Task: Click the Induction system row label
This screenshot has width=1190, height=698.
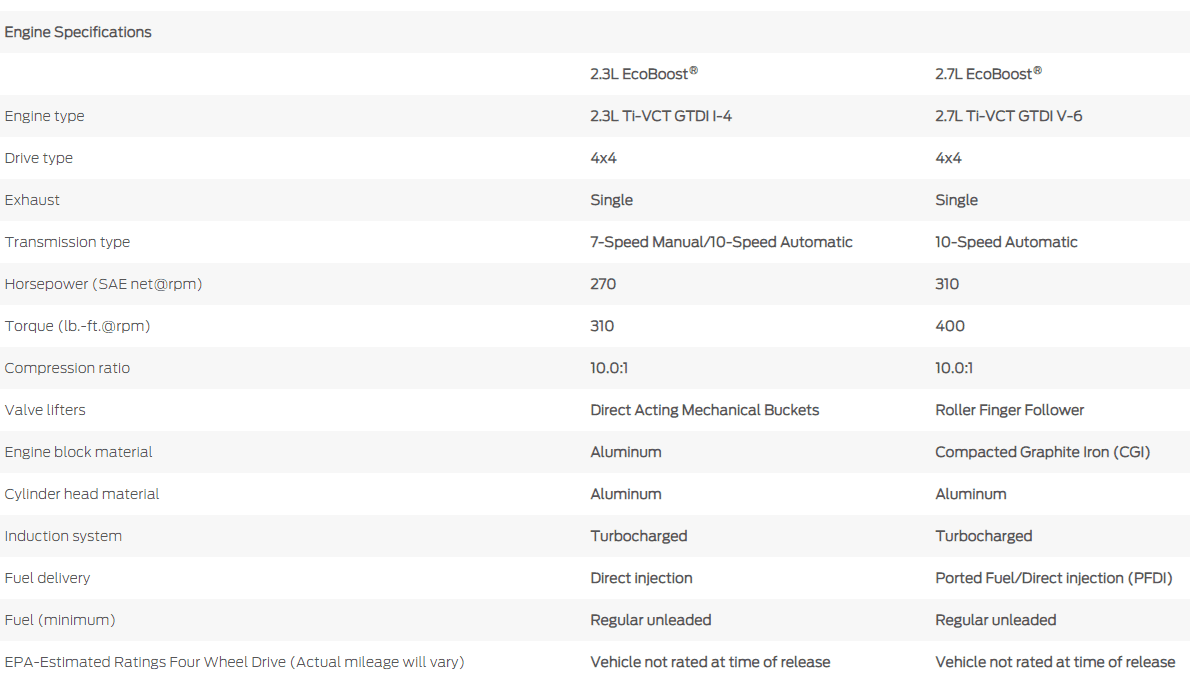Action: coord(63,536)
